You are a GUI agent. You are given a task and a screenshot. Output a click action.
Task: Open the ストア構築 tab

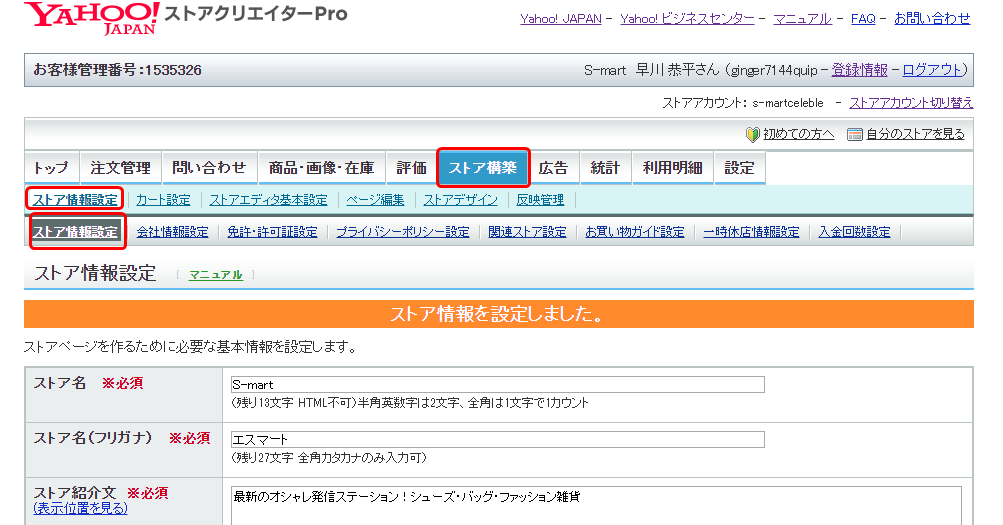[x=483, y=168]
